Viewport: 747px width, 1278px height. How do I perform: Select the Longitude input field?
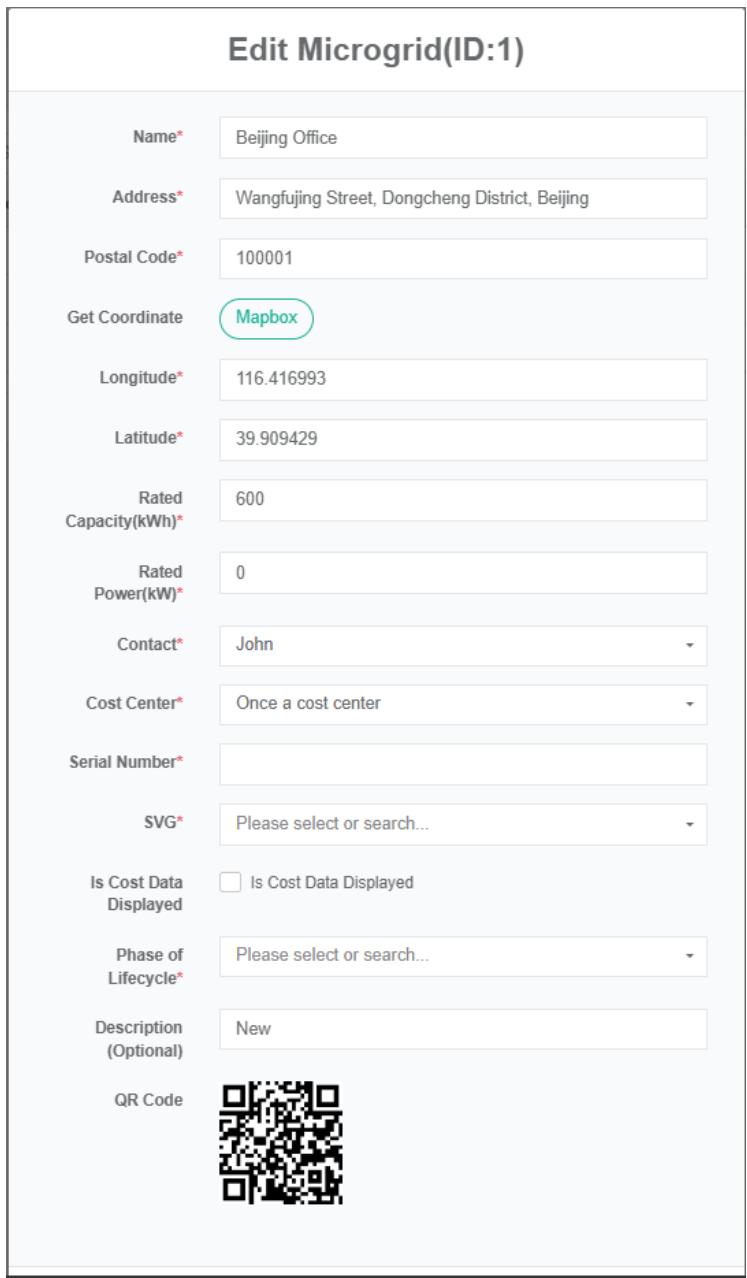pyautogui.click(x=462, y=380)
